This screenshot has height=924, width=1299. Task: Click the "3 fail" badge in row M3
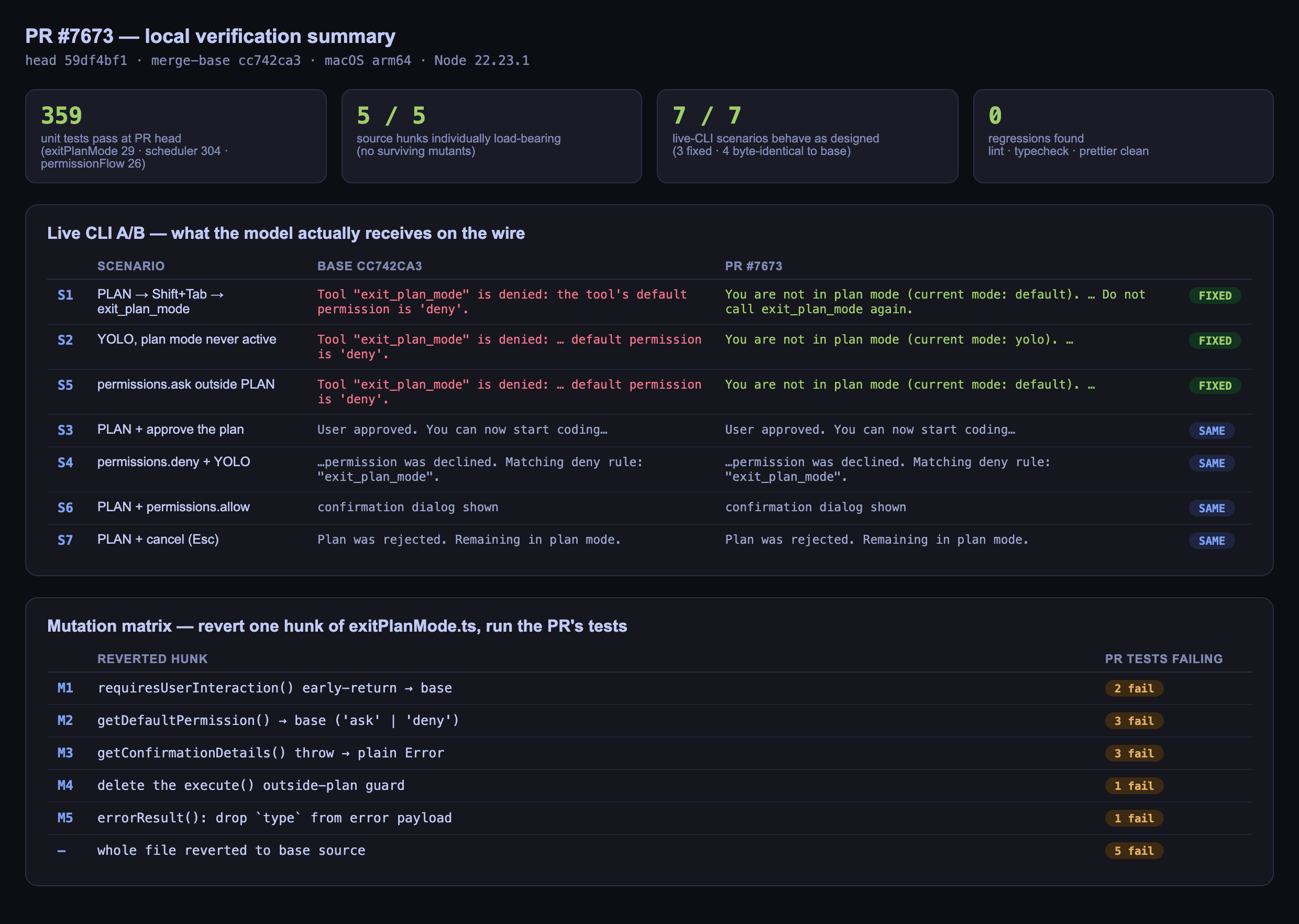pyautogui.click(x=1134, y=753)
